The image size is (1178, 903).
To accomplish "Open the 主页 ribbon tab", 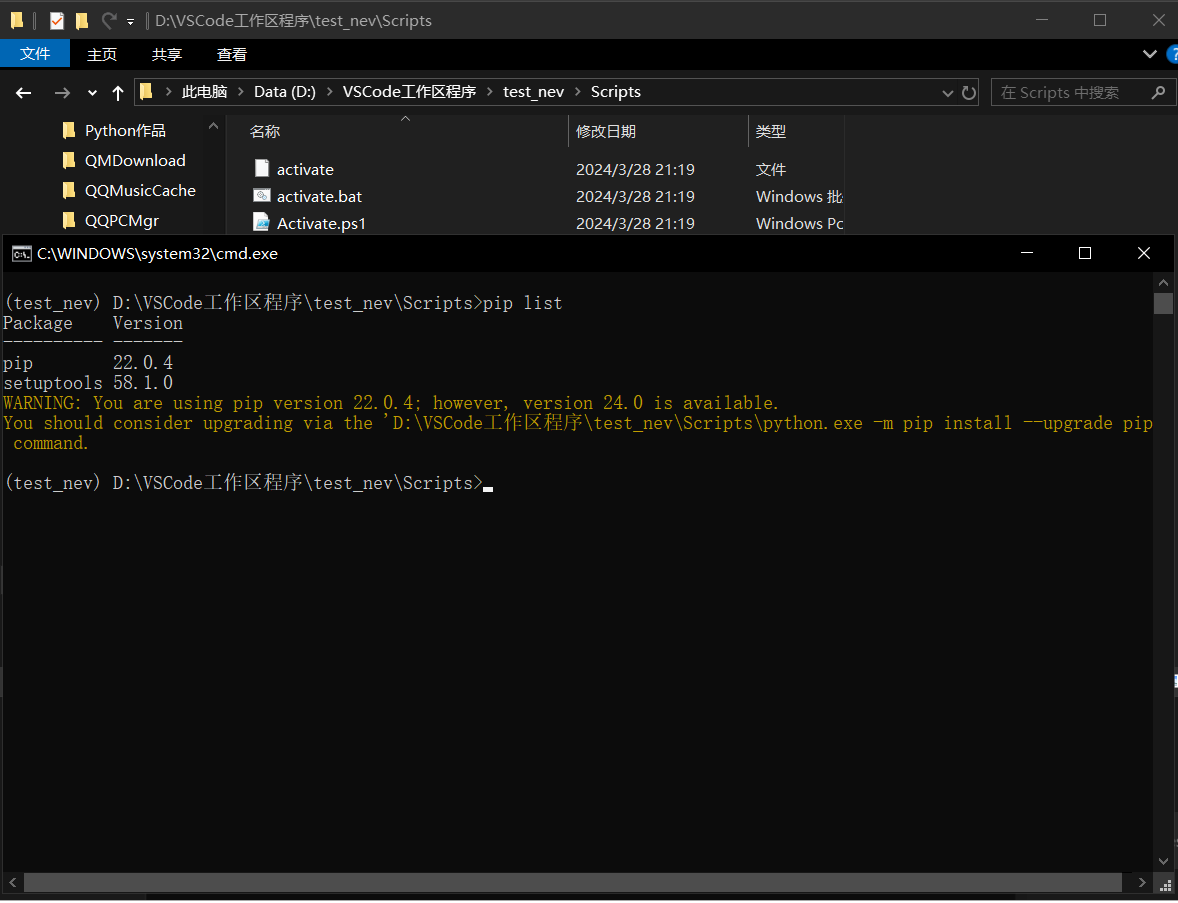I will point(102,54).
